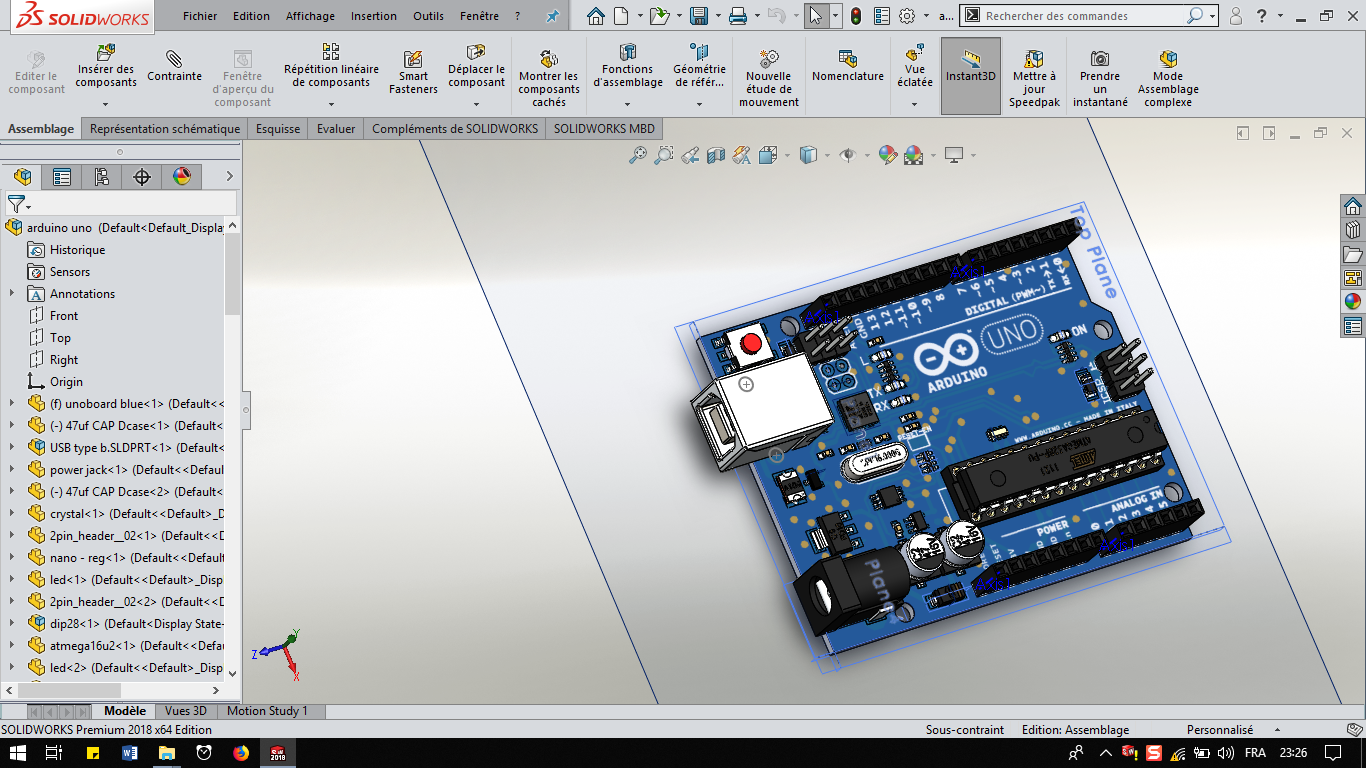Click the Hide/Show Items eye icon
Image resolution: width=1366 pixels, height=768 pixels.
(848, 155)
